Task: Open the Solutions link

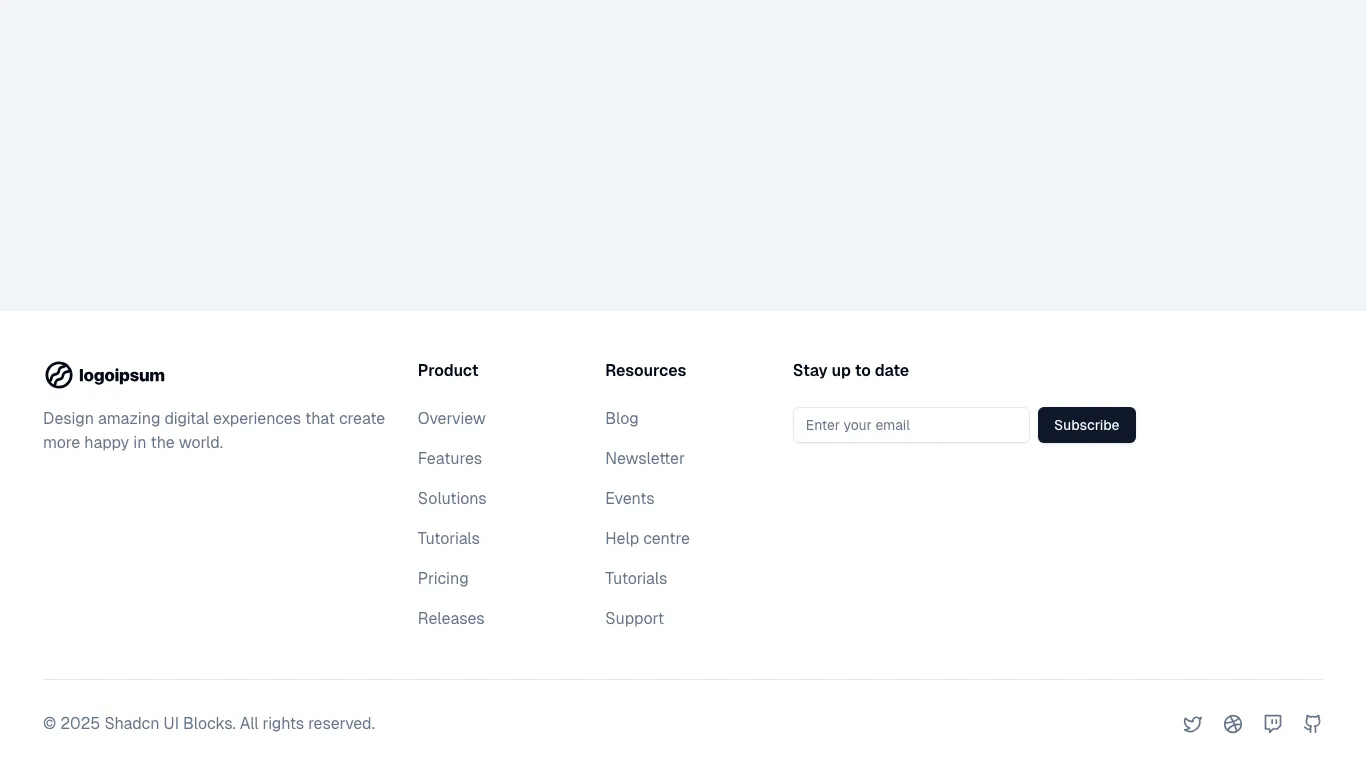Action: 452,498
